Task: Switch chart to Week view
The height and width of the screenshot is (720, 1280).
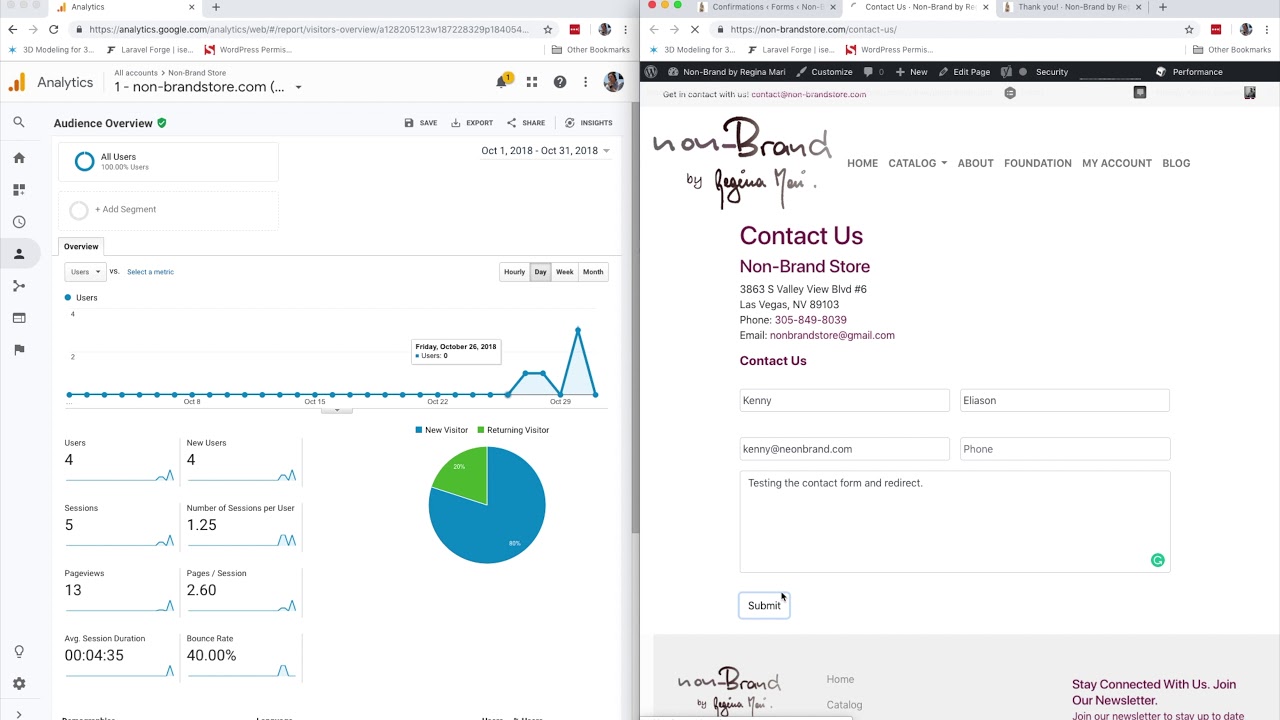Action: pos(565,272)
